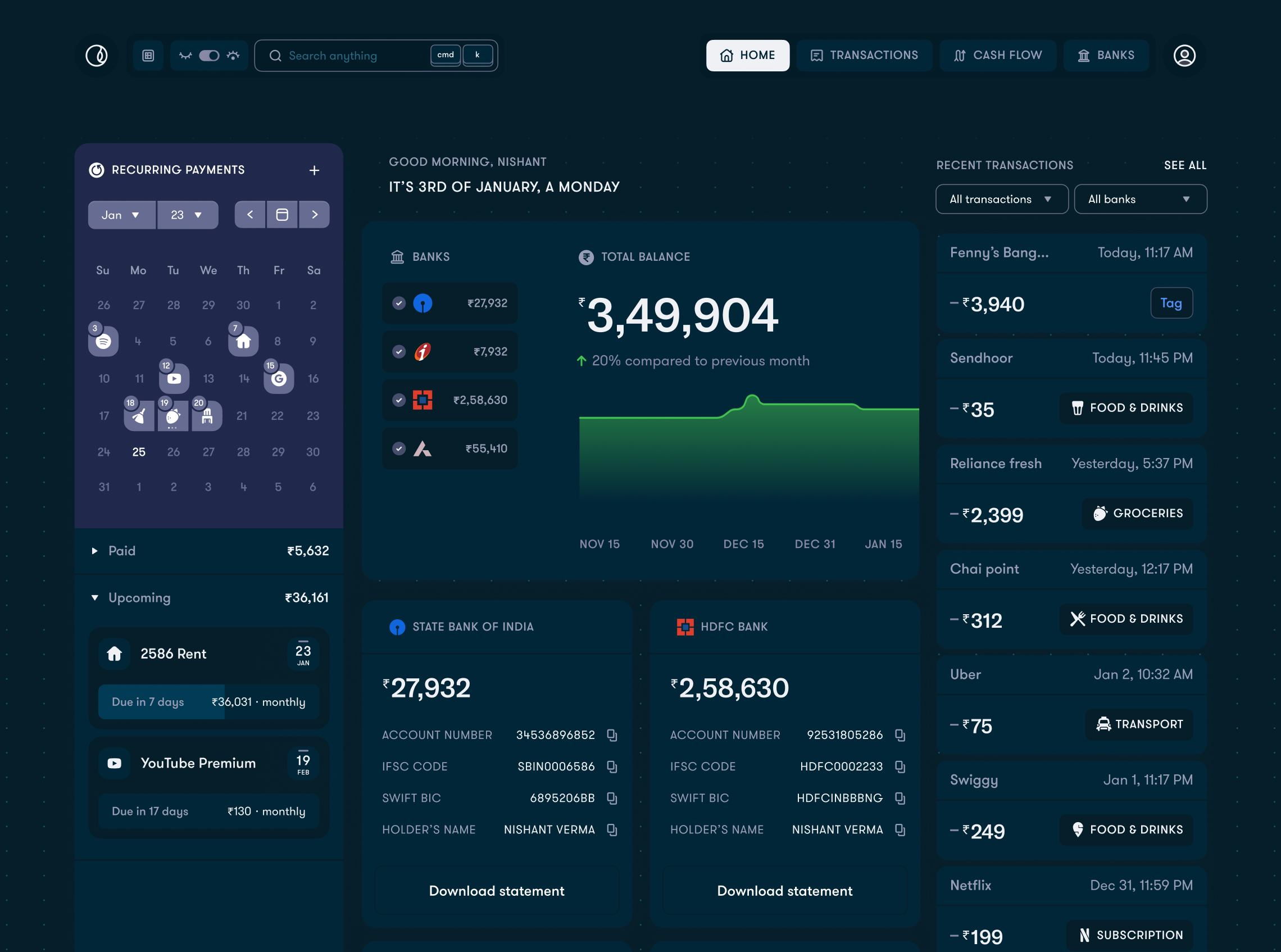Click SEE ALL recent transactions link
The image size is (1281, 952).
(x=1185, y=164)
